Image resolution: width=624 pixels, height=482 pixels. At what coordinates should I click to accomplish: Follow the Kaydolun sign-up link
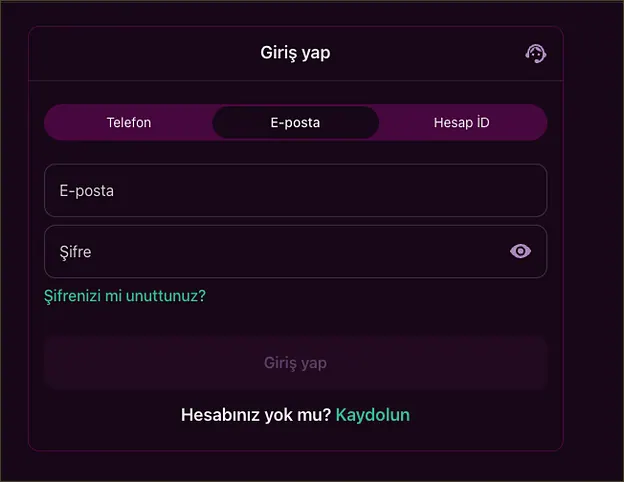tap(373, 415)
